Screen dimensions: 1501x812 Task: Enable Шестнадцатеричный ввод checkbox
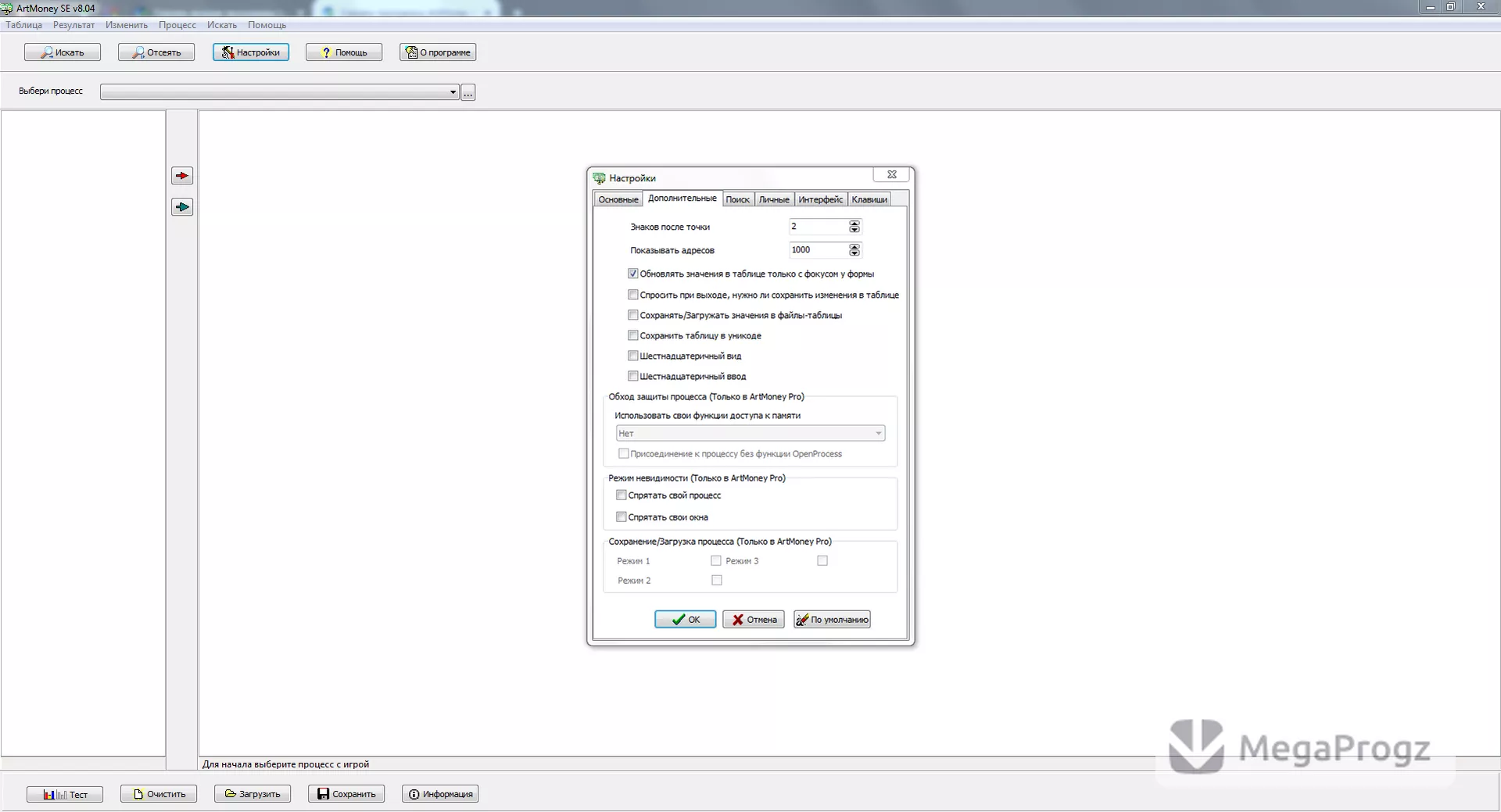pos(633,376)
